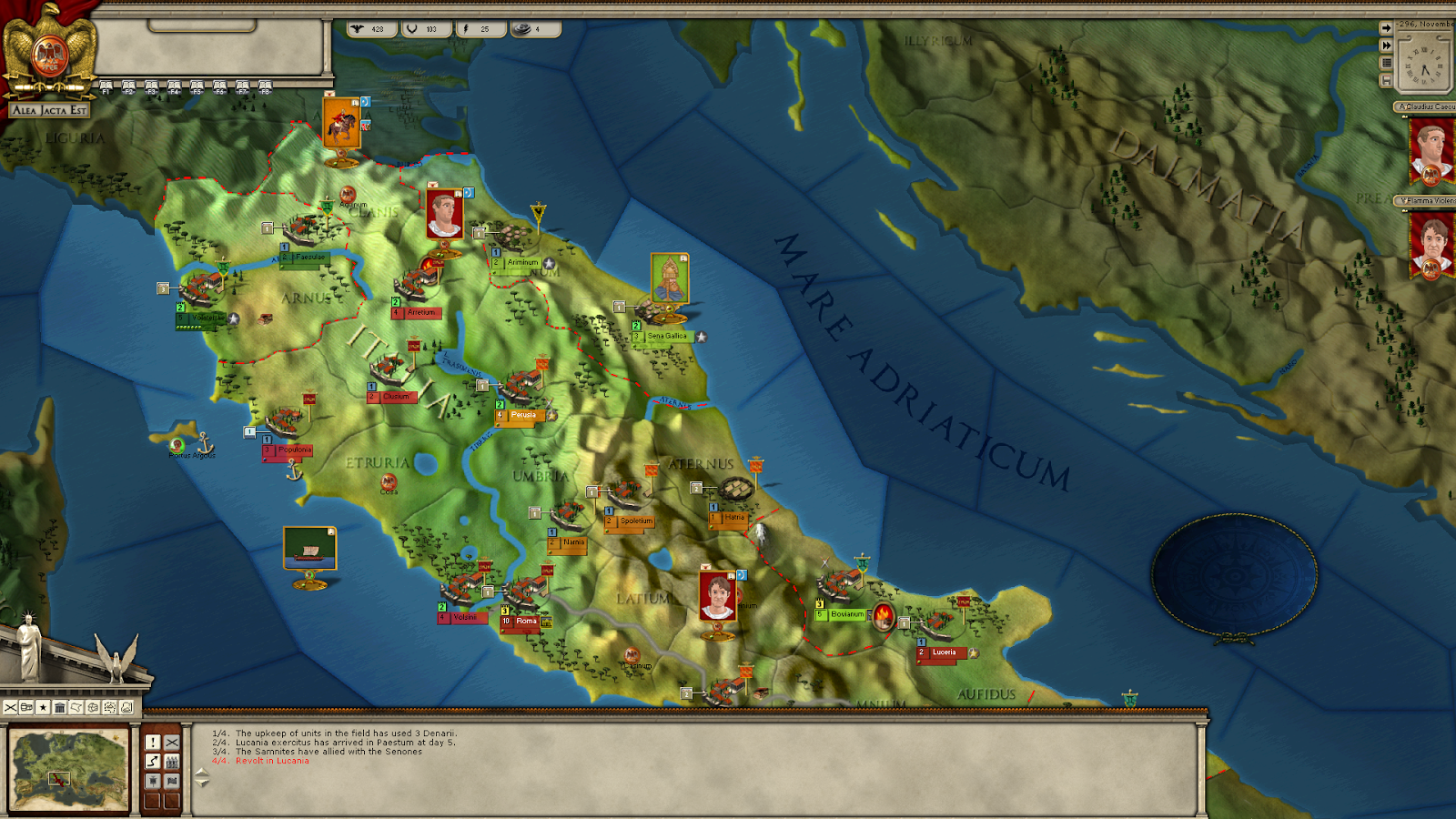Open the temple building icon in the toolbar

pyautogui.click(x=60, y=707)
